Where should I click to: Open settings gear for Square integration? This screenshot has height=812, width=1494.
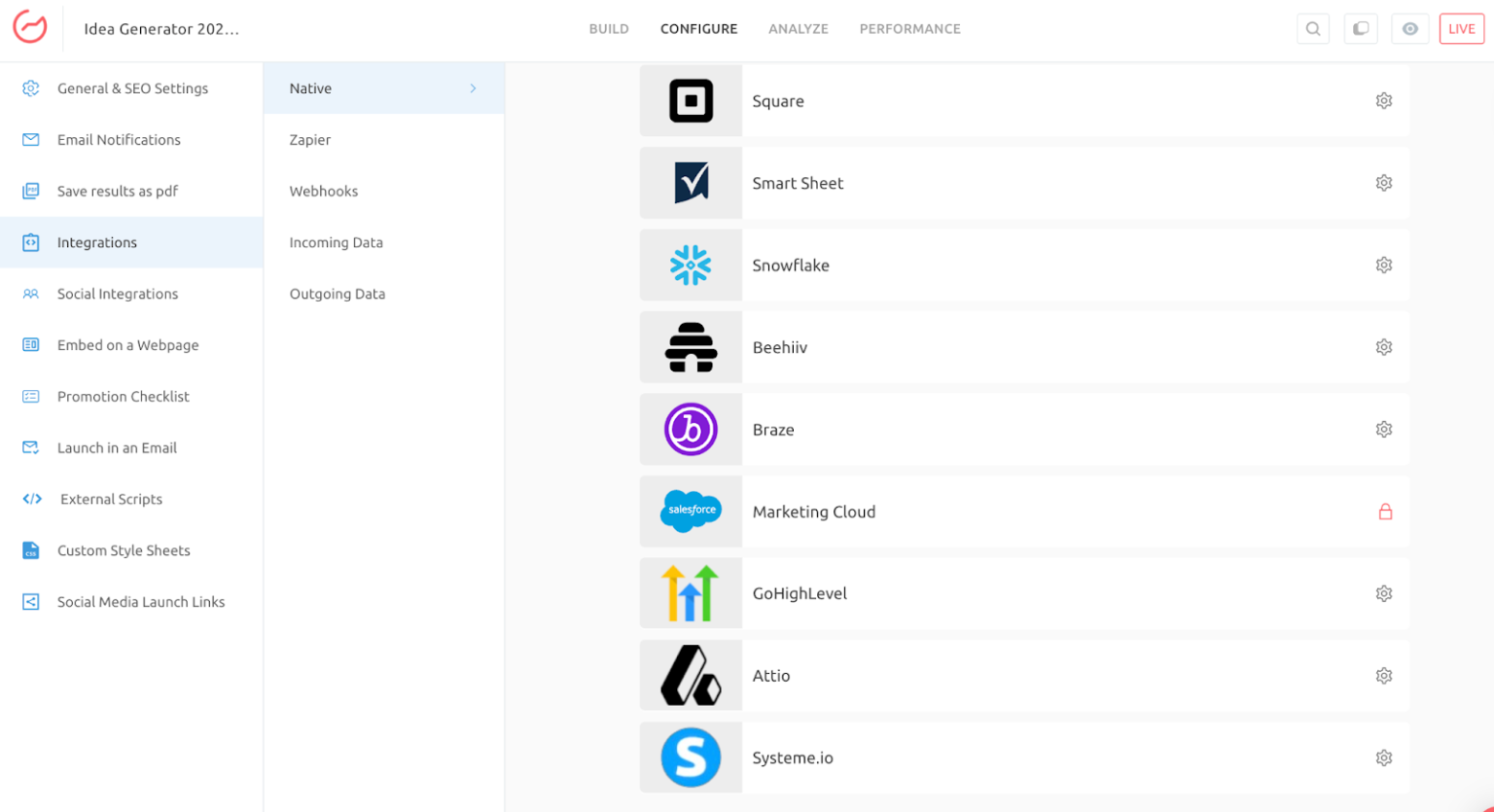1383,101
